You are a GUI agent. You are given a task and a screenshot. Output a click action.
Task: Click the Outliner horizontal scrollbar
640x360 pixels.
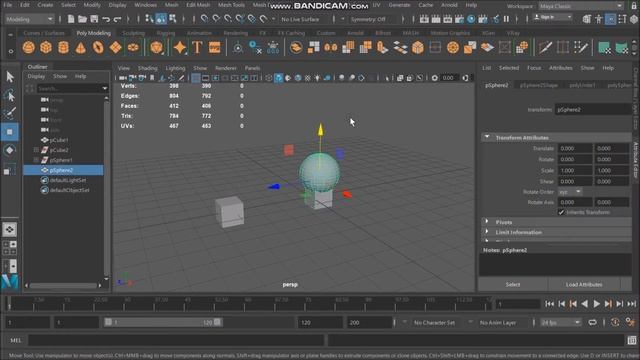tap(63, 285)
